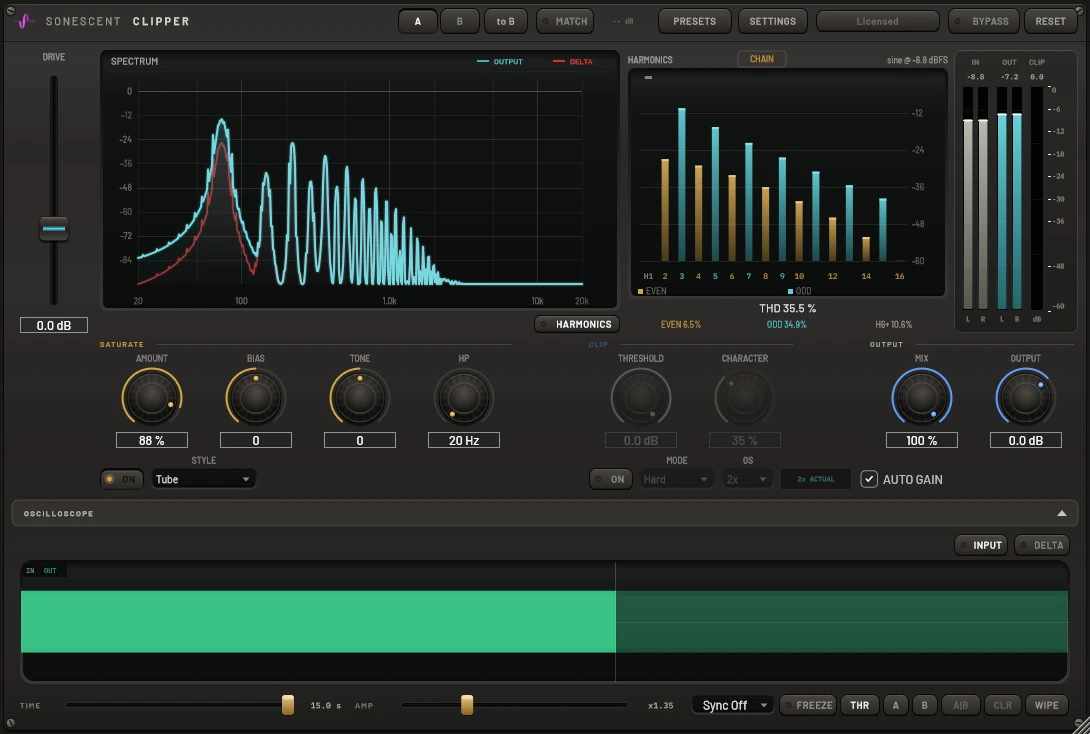Click the Bias value field
1090x734 pixels.
click(255, 440)
